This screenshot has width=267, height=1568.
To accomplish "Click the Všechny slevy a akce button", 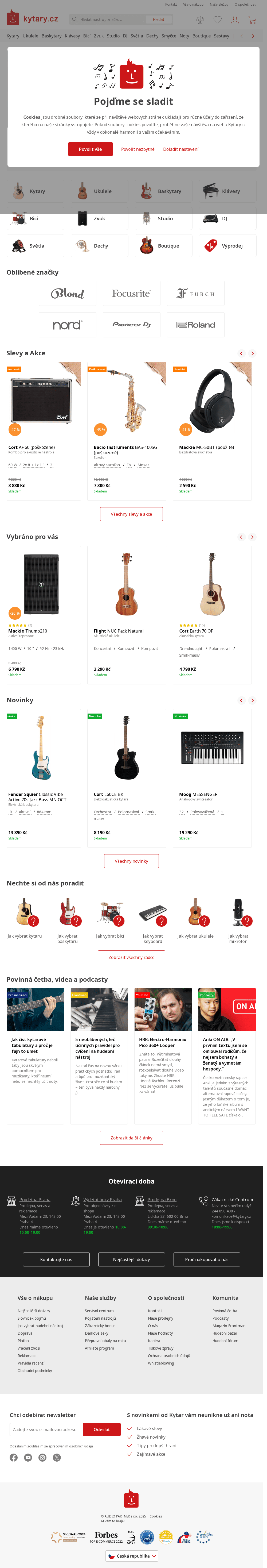I will point(131,514).
